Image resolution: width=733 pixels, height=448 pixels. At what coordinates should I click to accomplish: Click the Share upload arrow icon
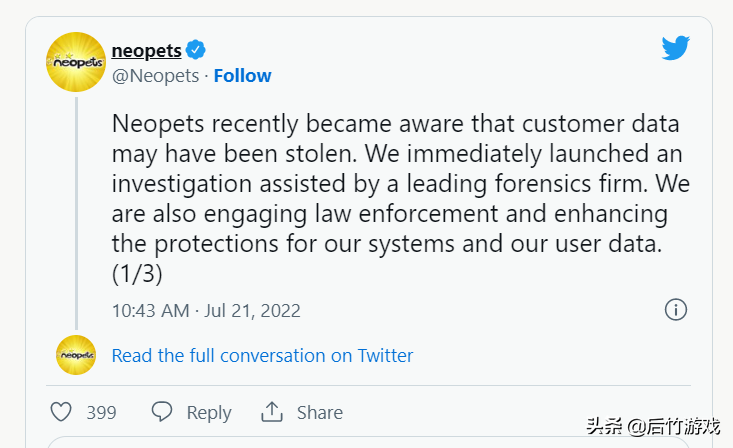(272, 412)
